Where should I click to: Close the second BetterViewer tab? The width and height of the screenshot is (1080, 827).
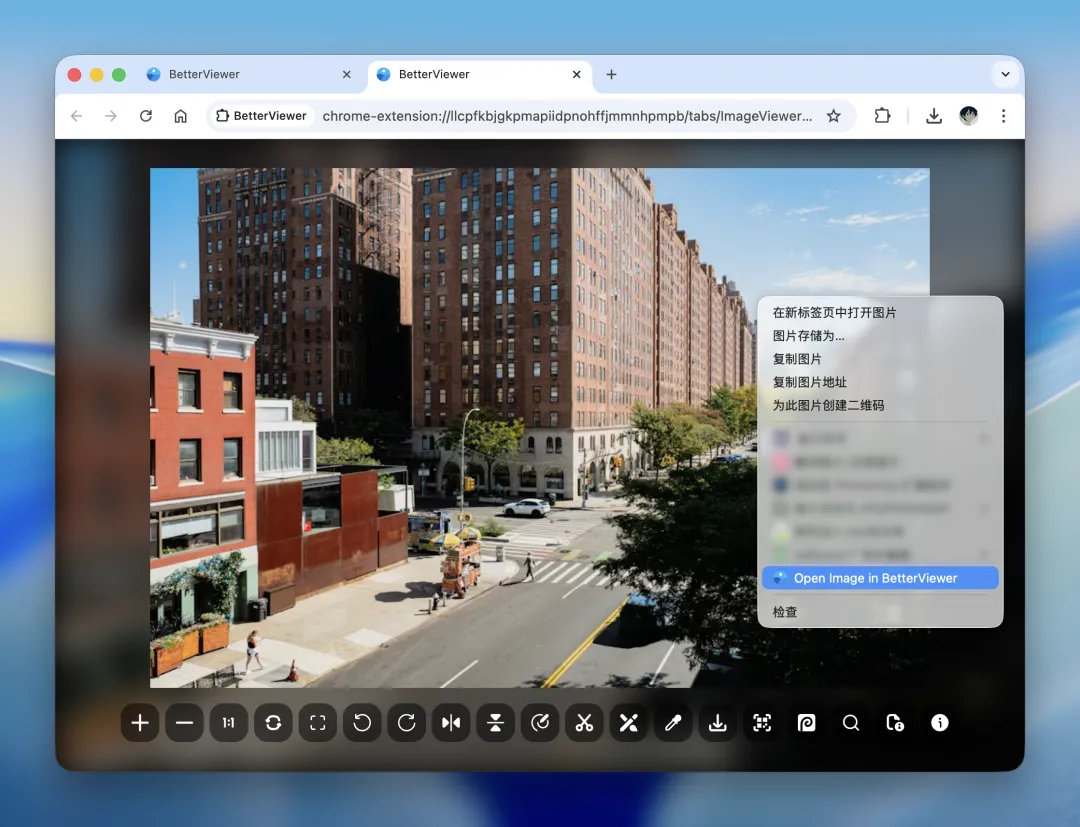coord(577,74)
